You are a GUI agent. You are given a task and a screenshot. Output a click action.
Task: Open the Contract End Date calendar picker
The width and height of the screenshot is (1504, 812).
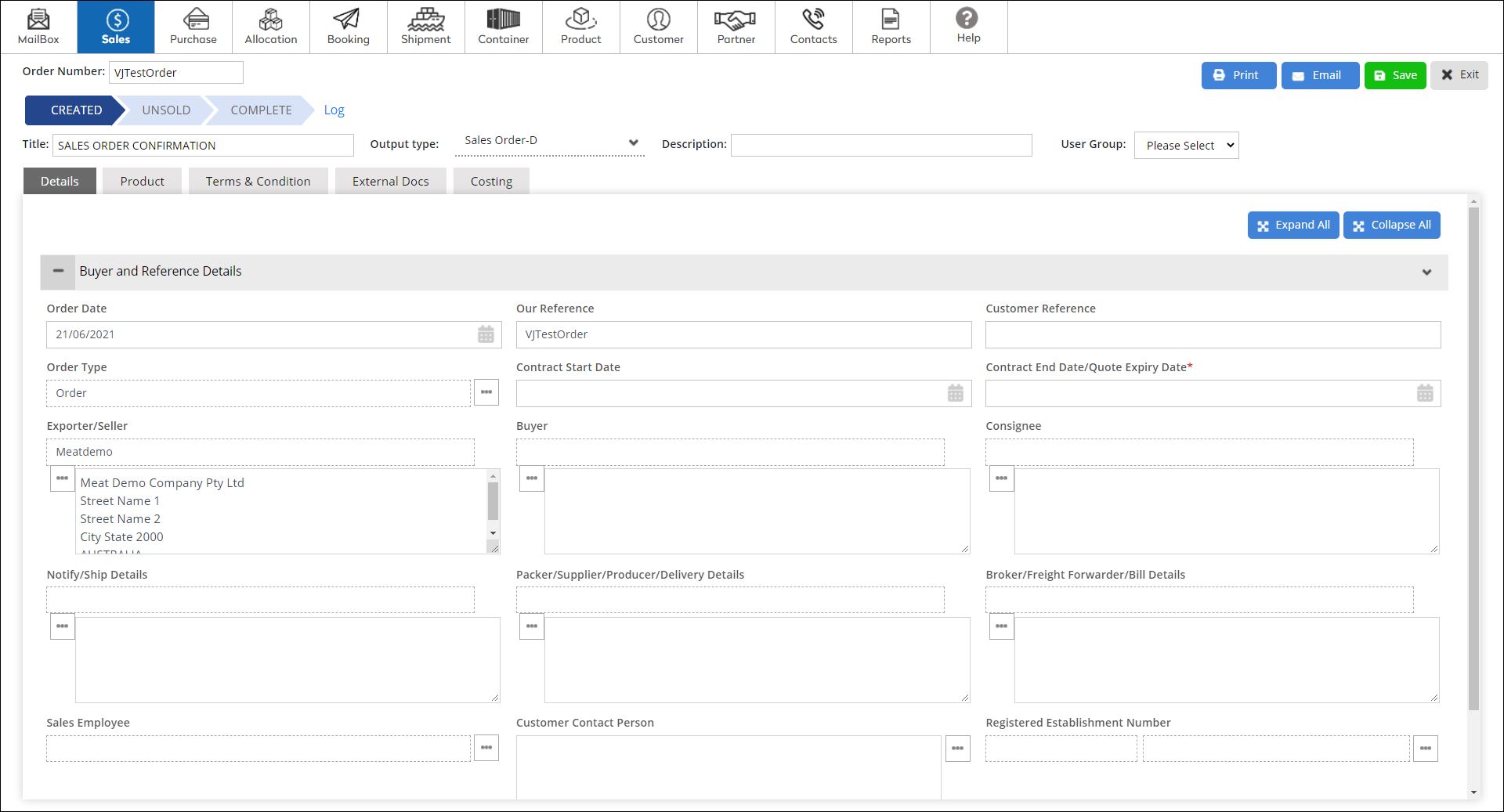[1425, 393]
